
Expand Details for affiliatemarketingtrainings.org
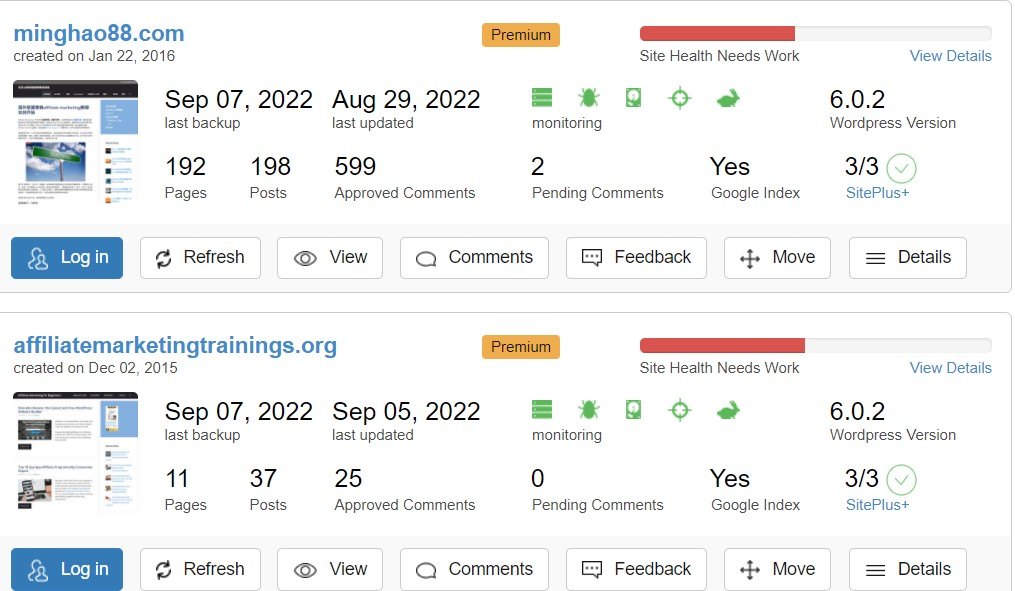coord(908,570)
